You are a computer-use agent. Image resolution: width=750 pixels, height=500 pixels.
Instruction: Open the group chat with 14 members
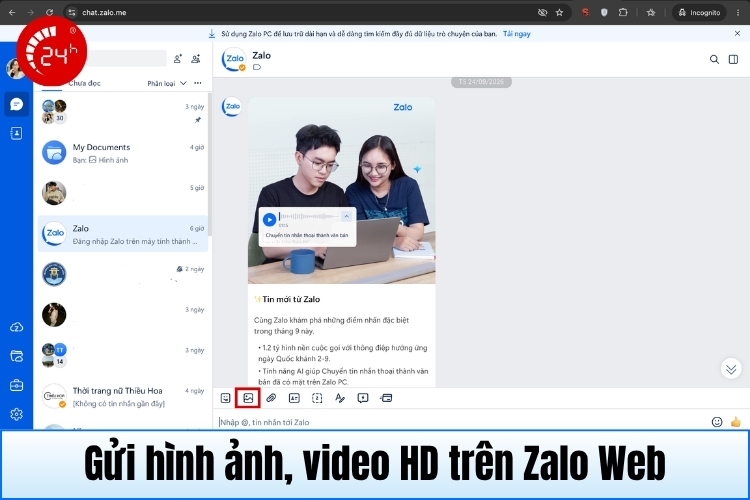123,356
